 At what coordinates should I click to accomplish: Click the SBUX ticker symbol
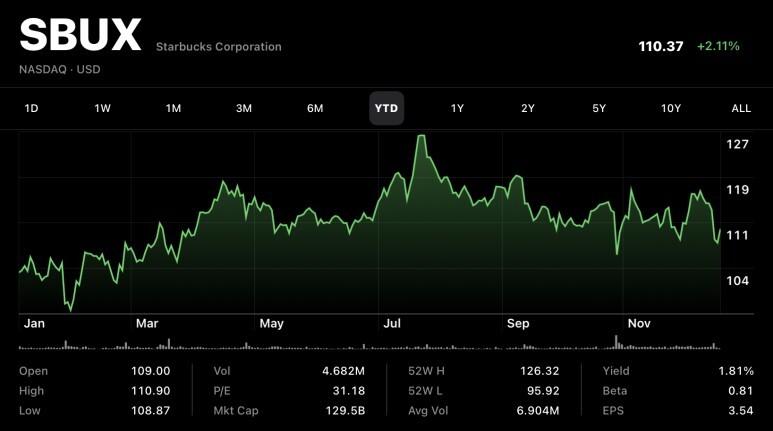coord(80,35)
